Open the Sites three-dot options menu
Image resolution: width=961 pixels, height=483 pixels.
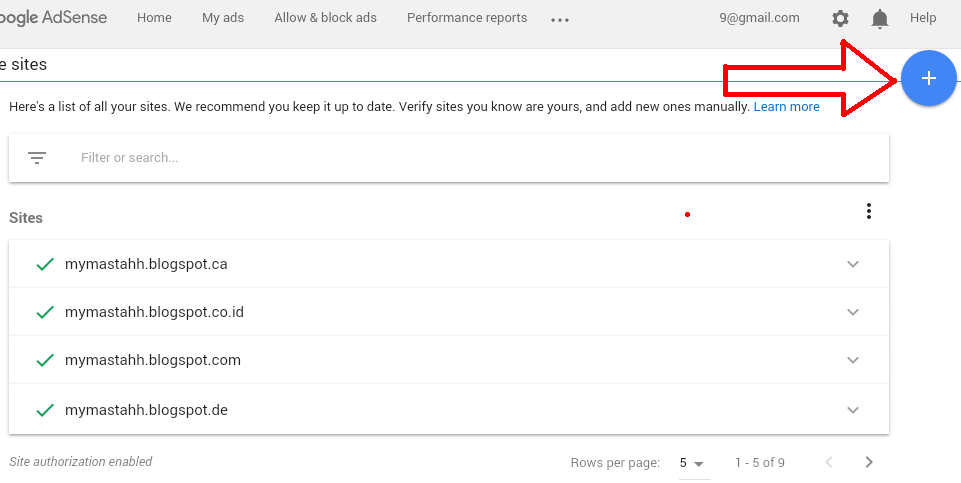pos(869,211)
